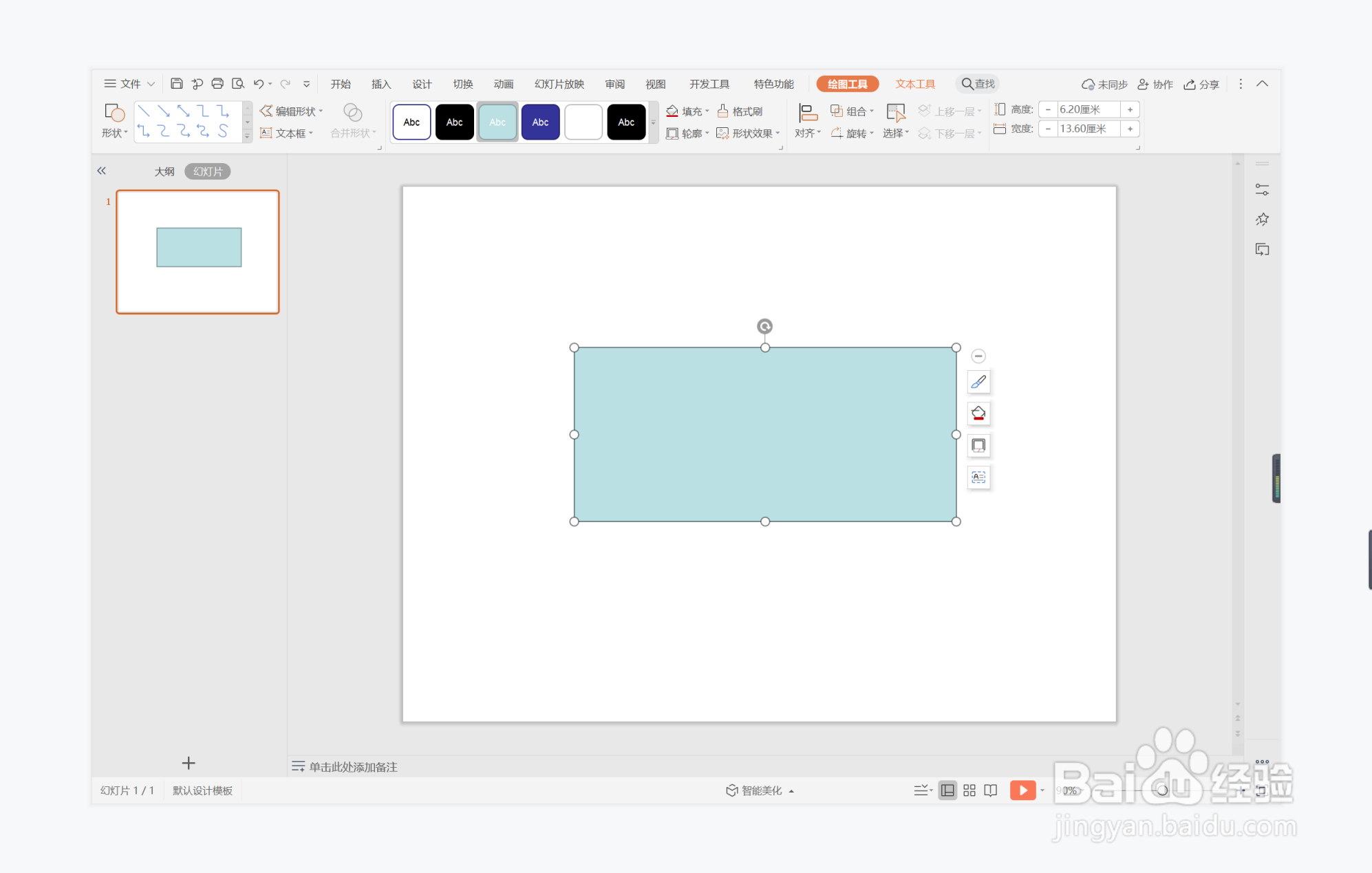Click the print icon in quick toolbar

217,84
